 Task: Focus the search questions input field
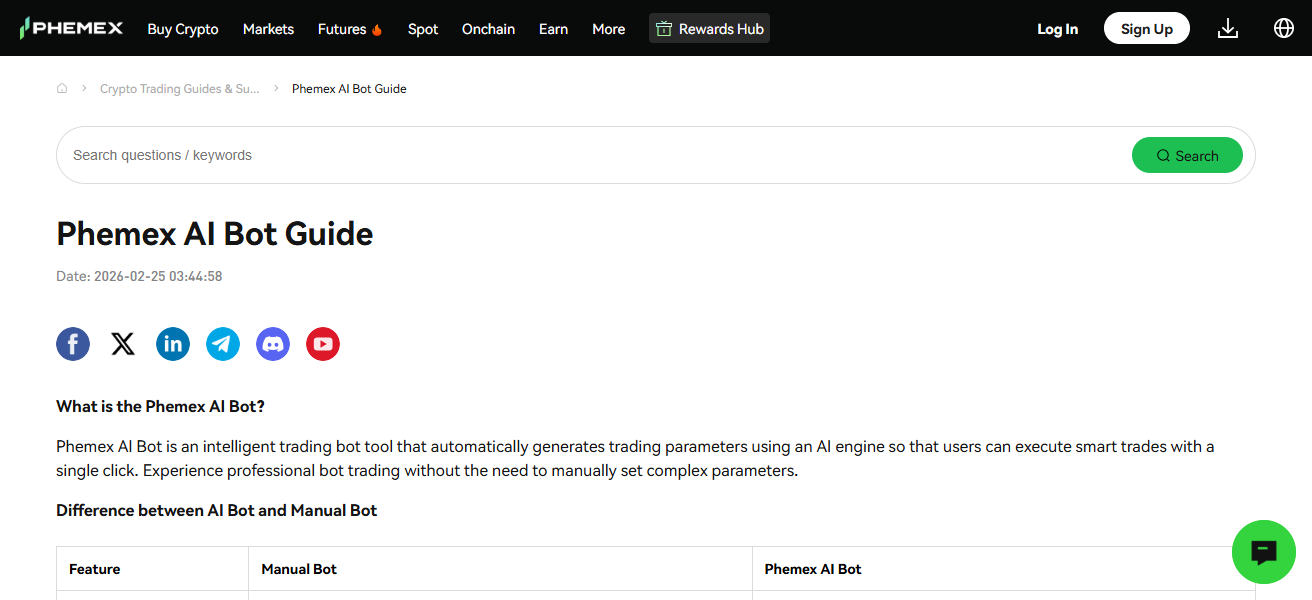pos(590,155)
